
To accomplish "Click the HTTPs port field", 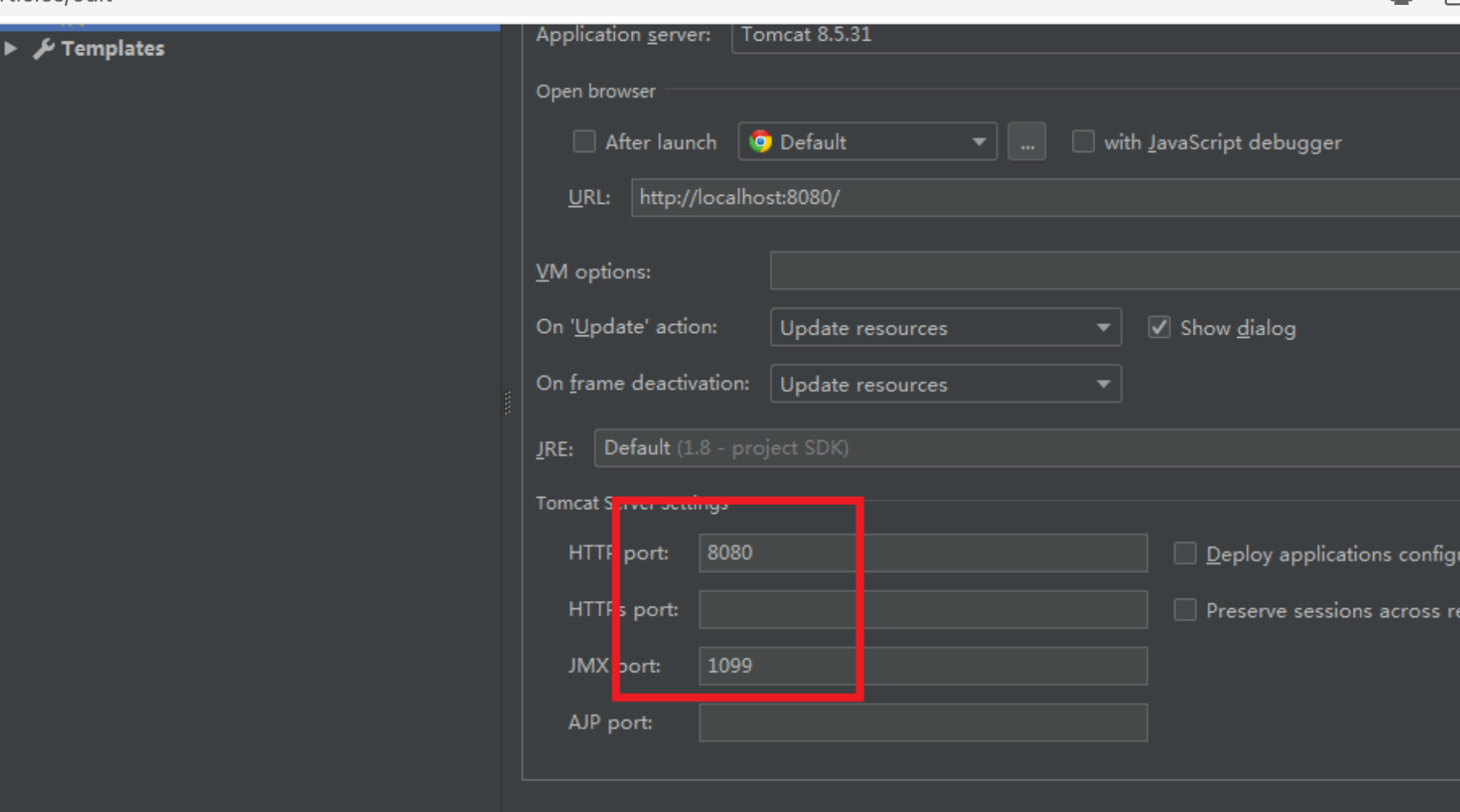I will [923, 609].
